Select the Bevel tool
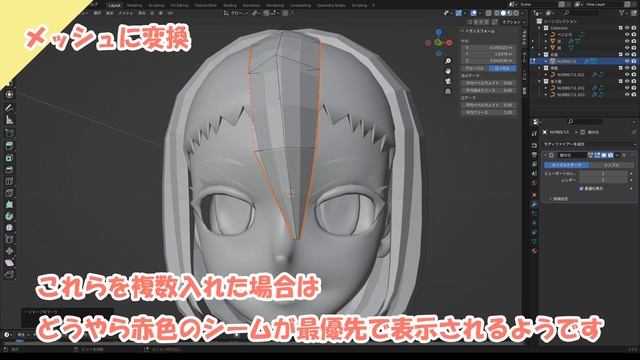This screenshot has height=360, width=640. tap(9, 169)
